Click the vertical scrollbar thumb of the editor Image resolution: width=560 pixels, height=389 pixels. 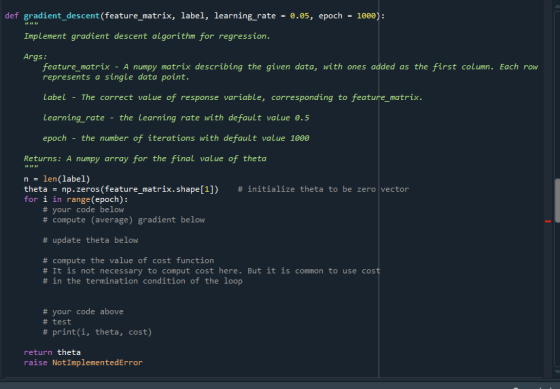pyautogui.click(x=557, y=200)
